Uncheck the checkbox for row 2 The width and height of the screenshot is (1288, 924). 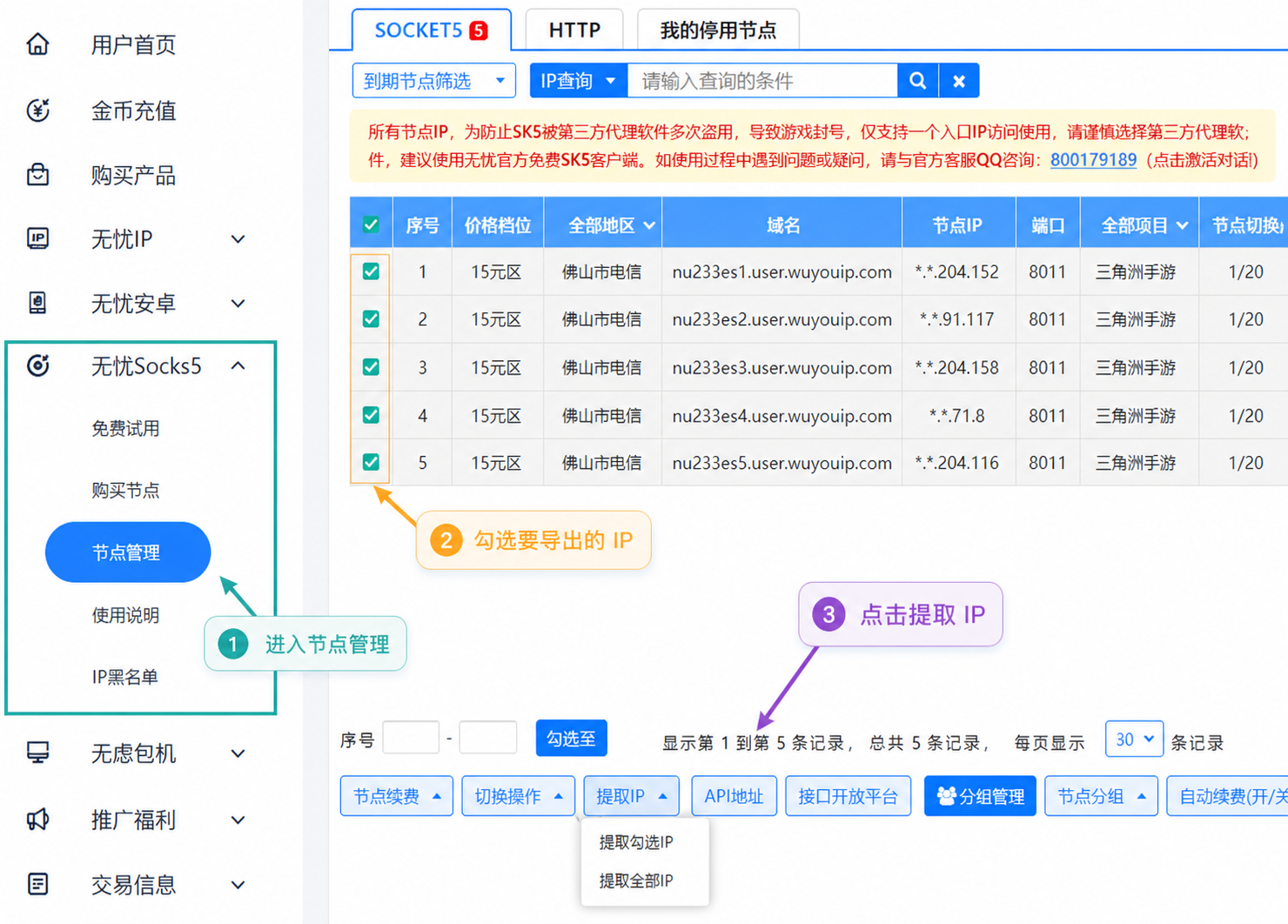(371, 319)
